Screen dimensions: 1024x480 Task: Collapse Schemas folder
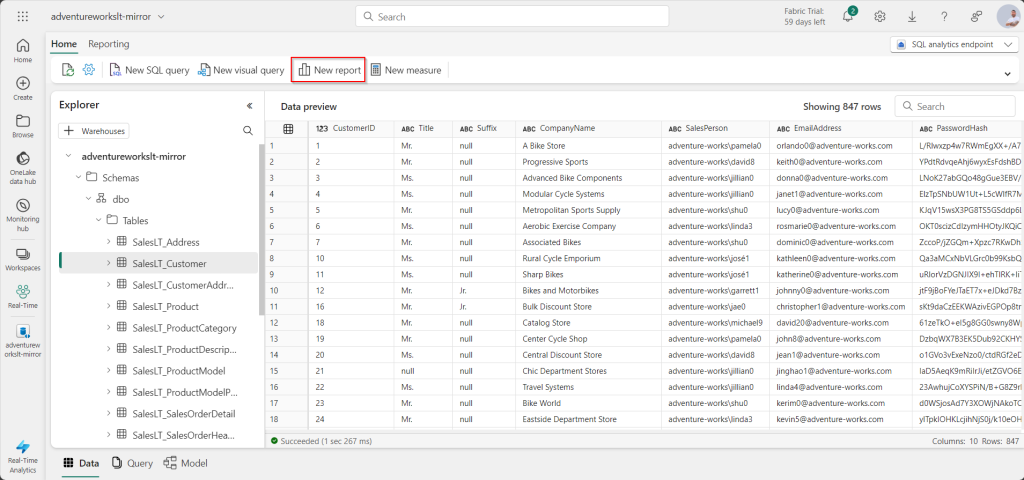(x=78, y=178)
